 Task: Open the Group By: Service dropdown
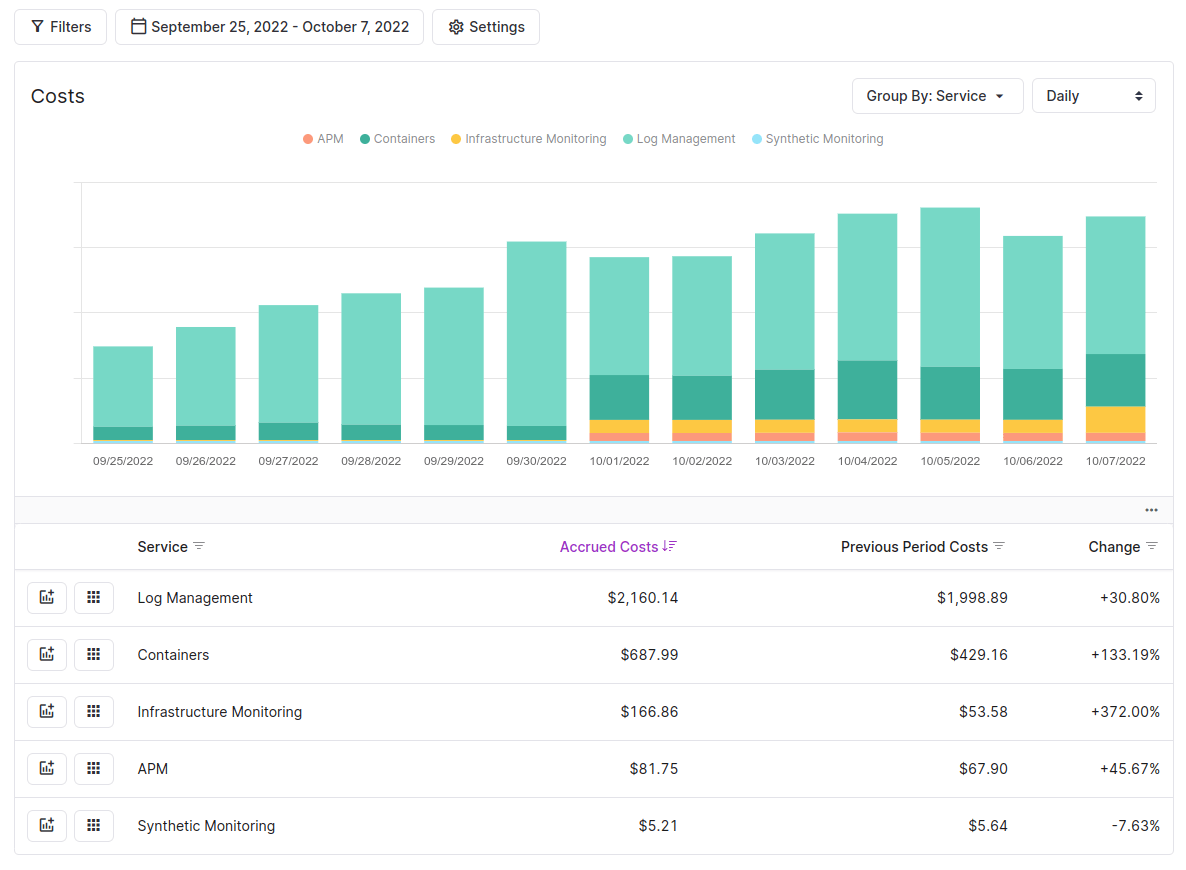[x=937, y=95]
